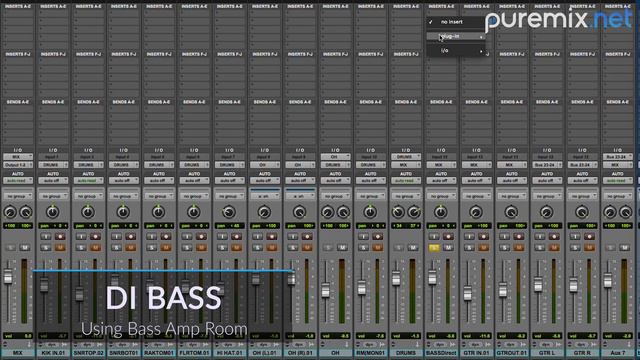Viewport: 640px width, 360px height.
Task: Record-enable the KIK IN.01 track
Action: (60, 236)
